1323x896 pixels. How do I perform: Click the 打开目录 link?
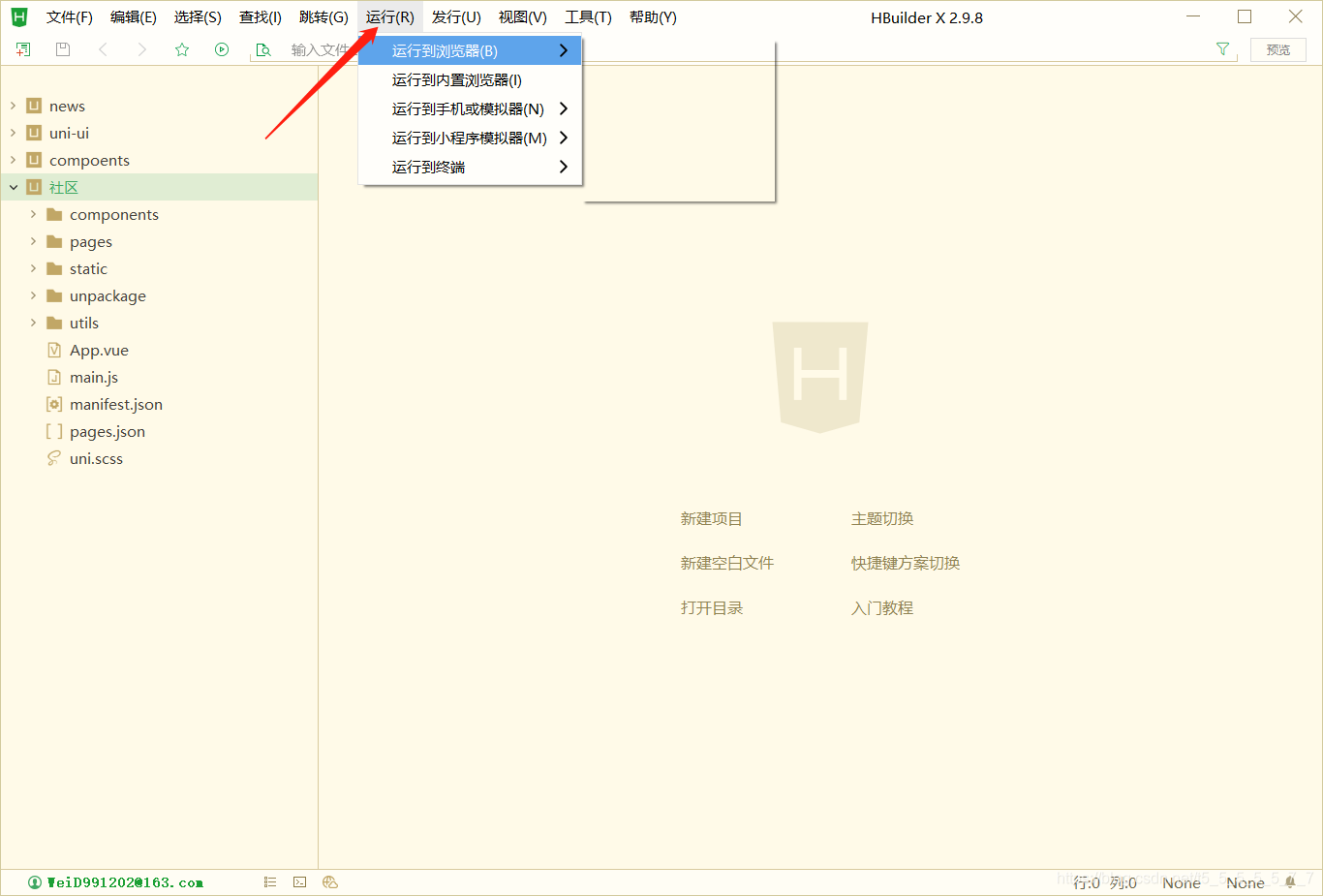tap(711, 607)
